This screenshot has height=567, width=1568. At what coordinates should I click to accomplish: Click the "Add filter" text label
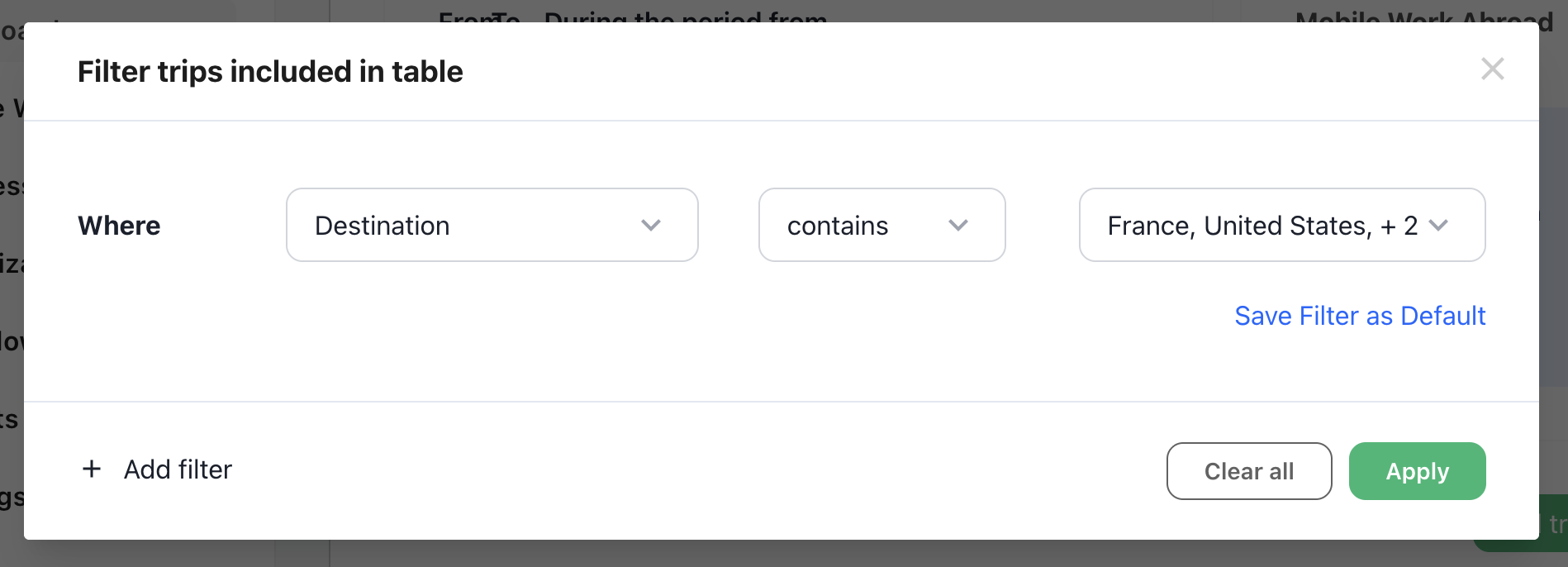click(x=178, y=469)
